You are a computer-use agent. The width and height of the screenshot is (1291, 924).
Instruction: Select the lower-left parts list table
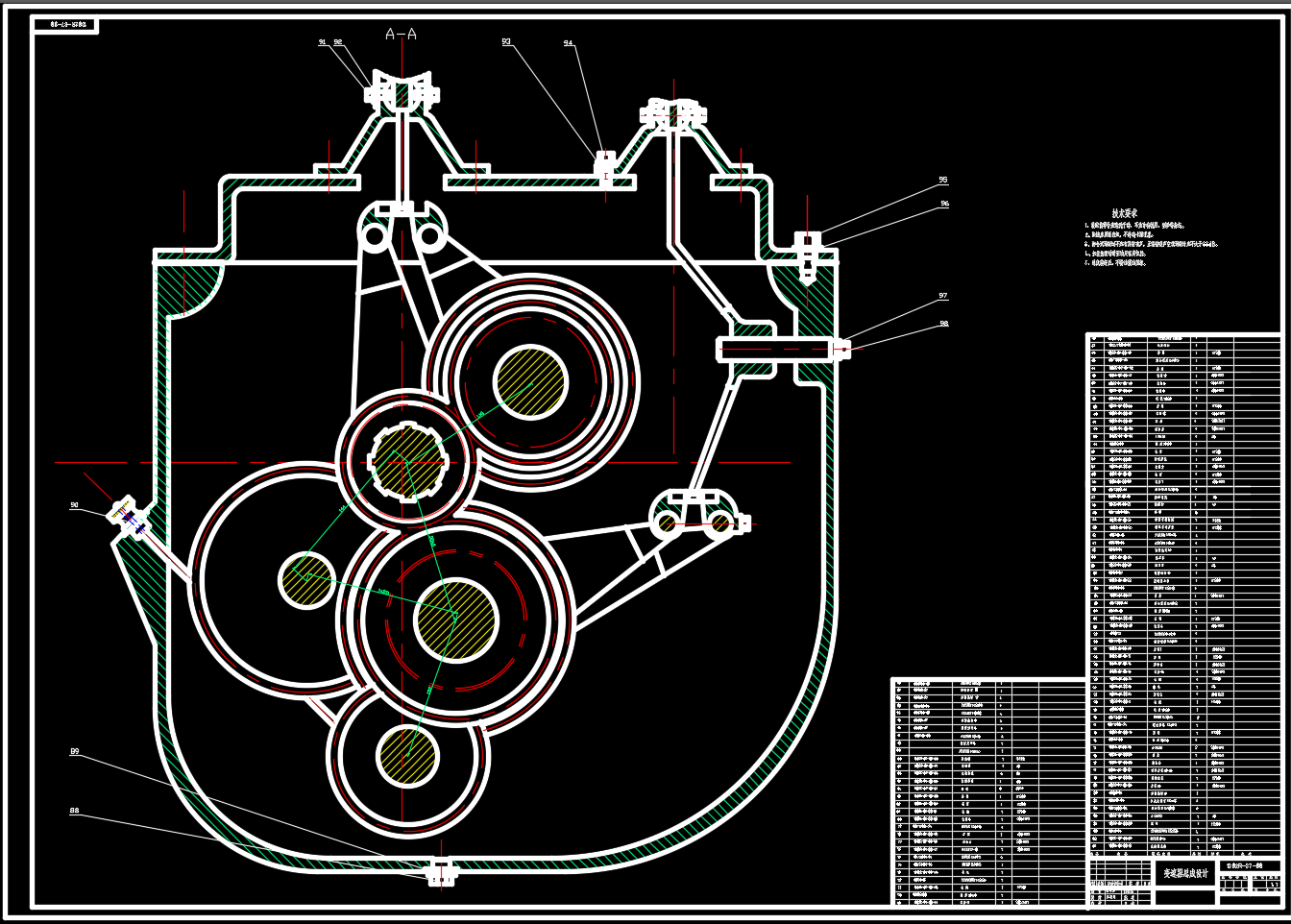tap(987, 791)
